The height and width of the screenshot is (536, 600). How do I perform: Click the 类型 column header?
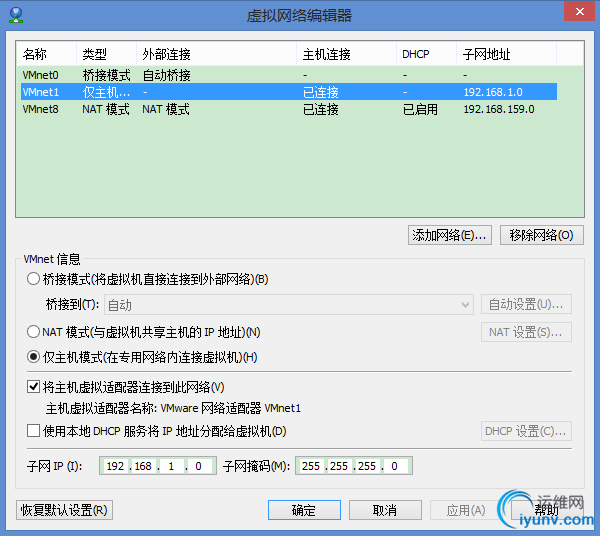106,54
